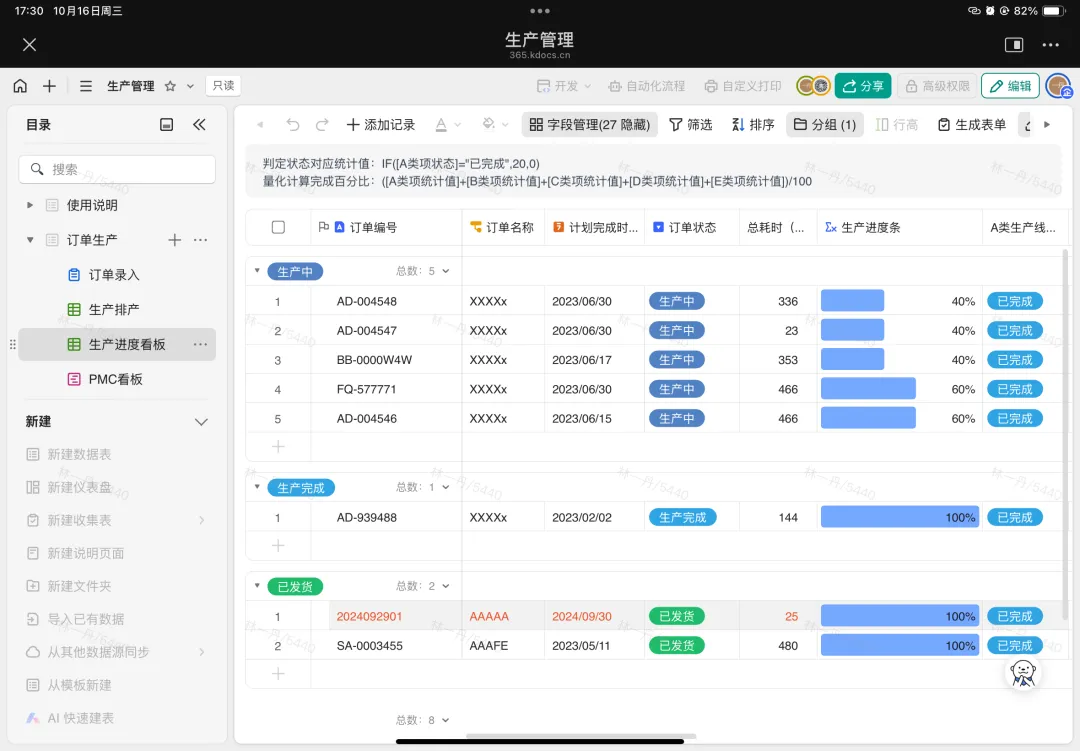Click the 编辑 button
The height and width of the screenshot is (751, 1080).
(1009, 86)
